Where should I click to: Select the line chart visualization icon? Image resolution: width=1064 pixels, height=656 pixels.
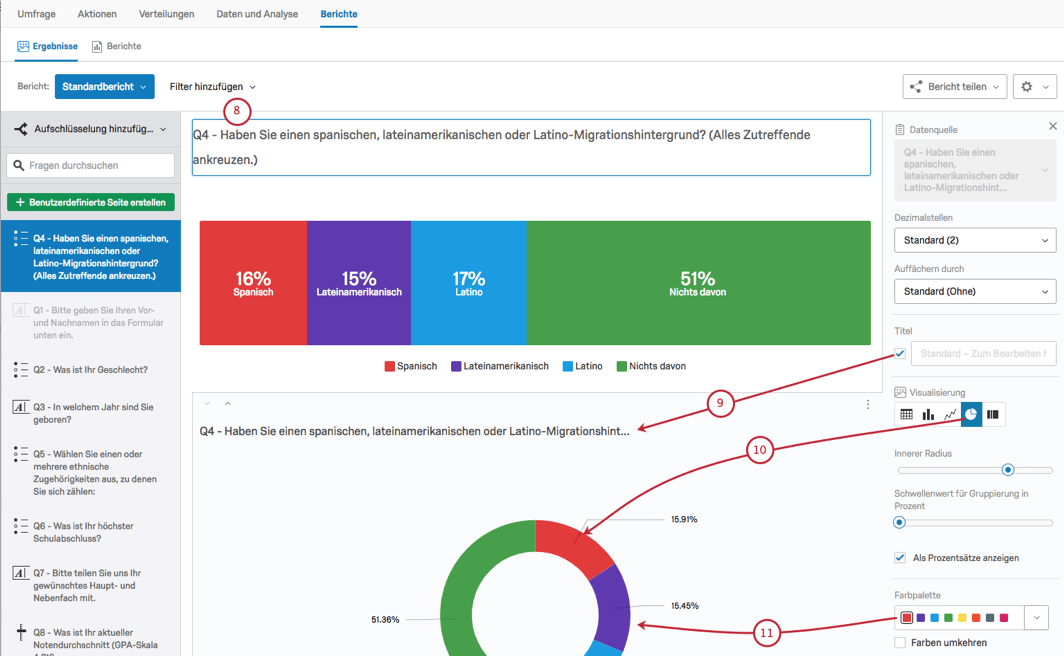949,414
